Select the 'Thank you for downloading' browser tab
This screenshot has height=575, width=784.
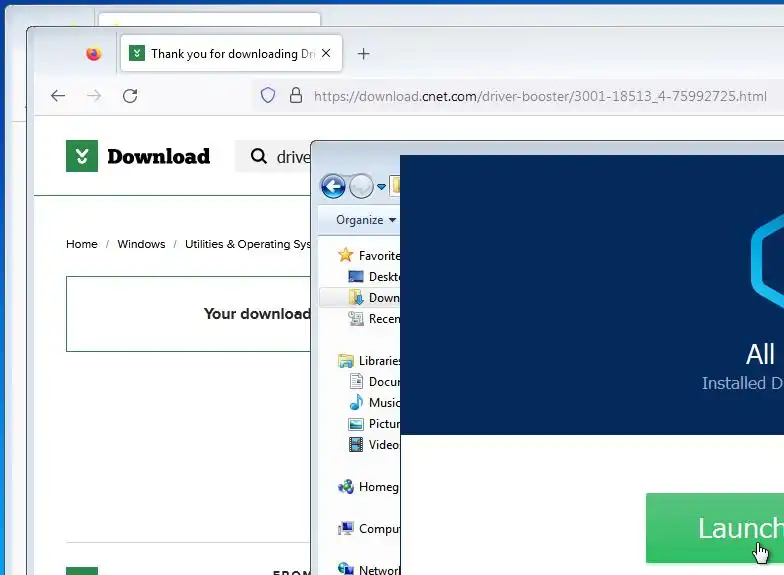tap(232, 54)
